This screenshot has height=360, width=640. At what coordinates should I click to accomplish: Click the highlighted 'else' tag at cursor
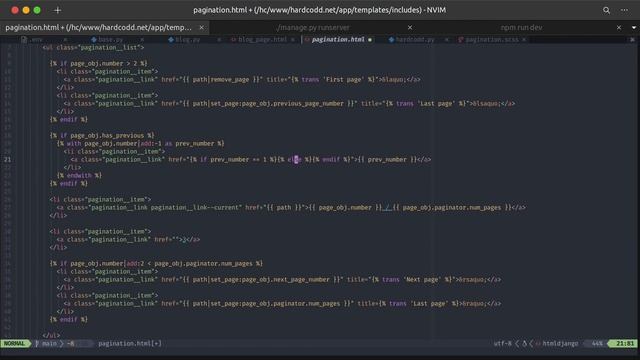click(x=294, y=160)
